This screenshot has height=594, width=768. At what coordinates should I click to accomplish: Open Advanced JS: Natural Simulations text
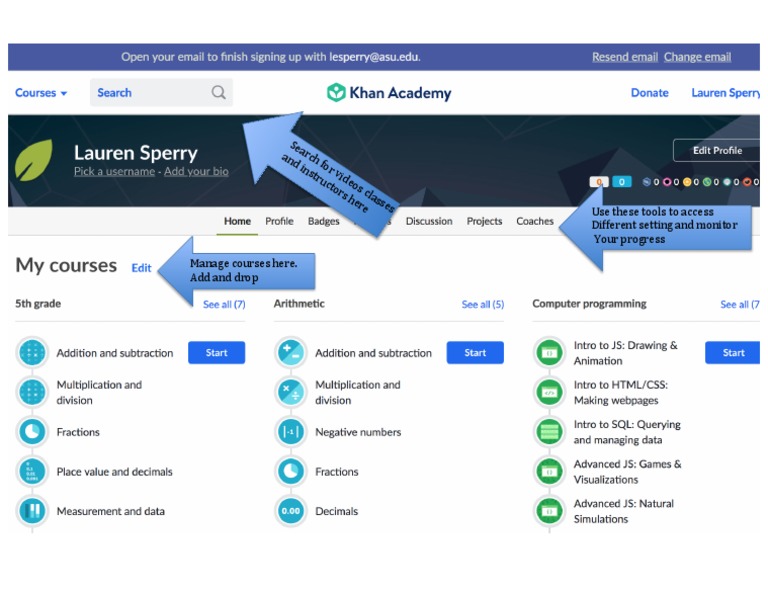click(x=624, y=511)
